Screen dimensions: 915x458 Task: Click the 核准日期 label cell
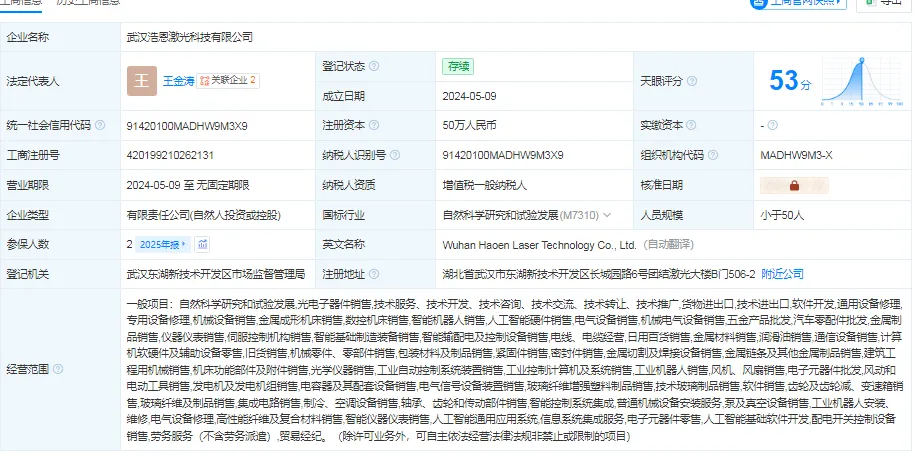(693, 186)
